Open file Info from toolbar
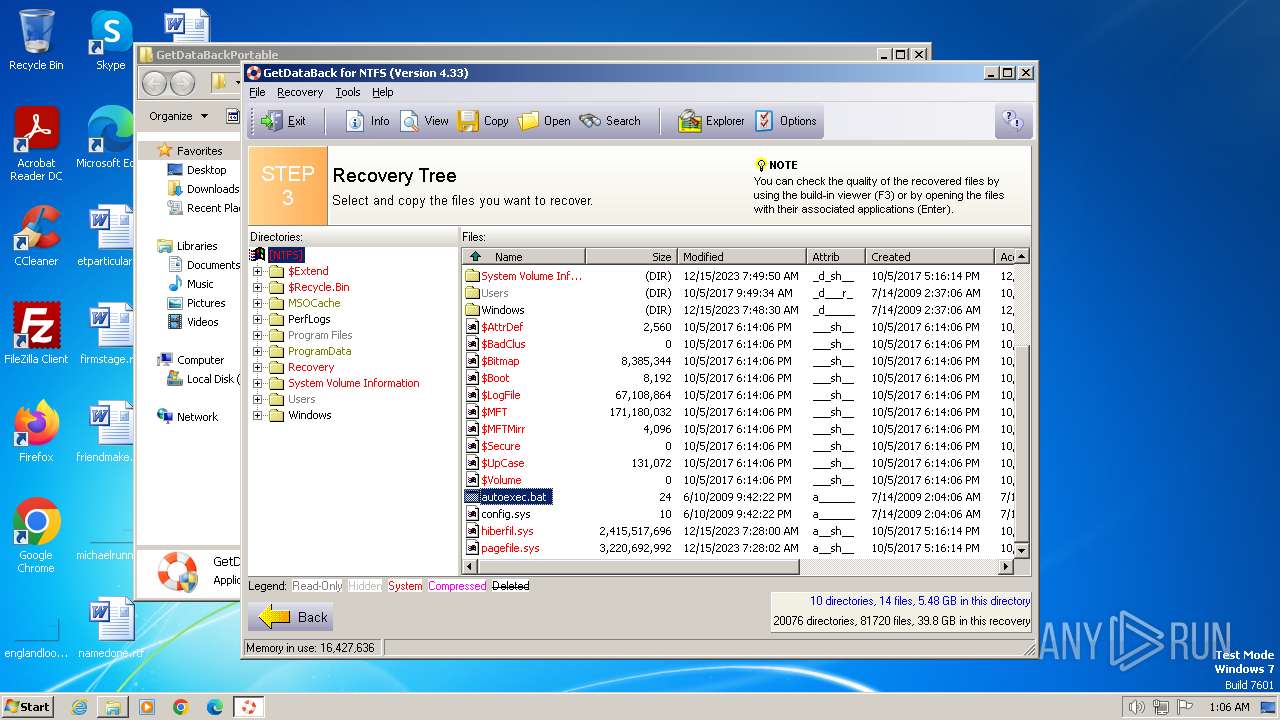 point(367,121)
